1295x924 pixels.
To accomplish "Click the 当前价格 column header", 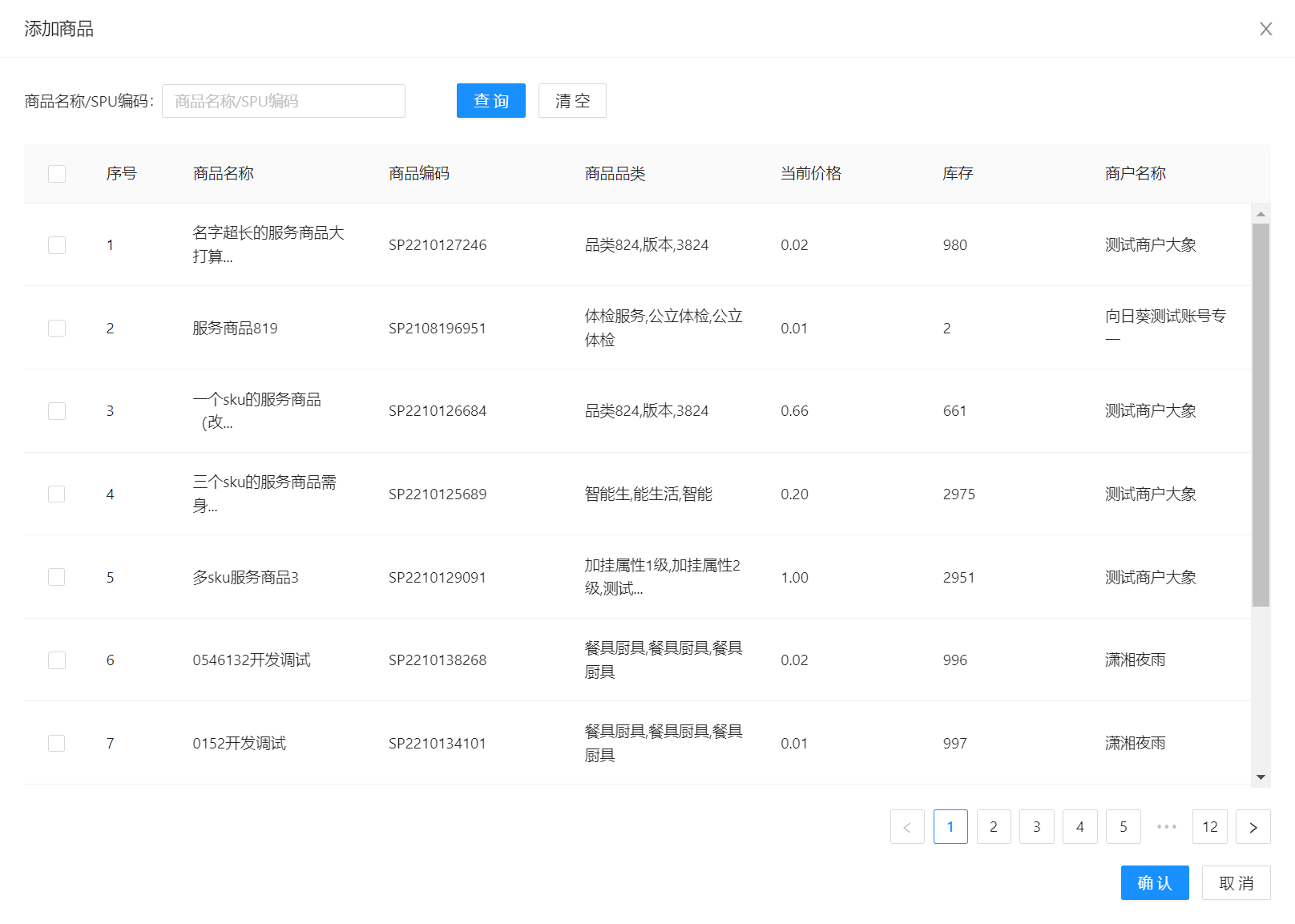I will pos(811,174).
